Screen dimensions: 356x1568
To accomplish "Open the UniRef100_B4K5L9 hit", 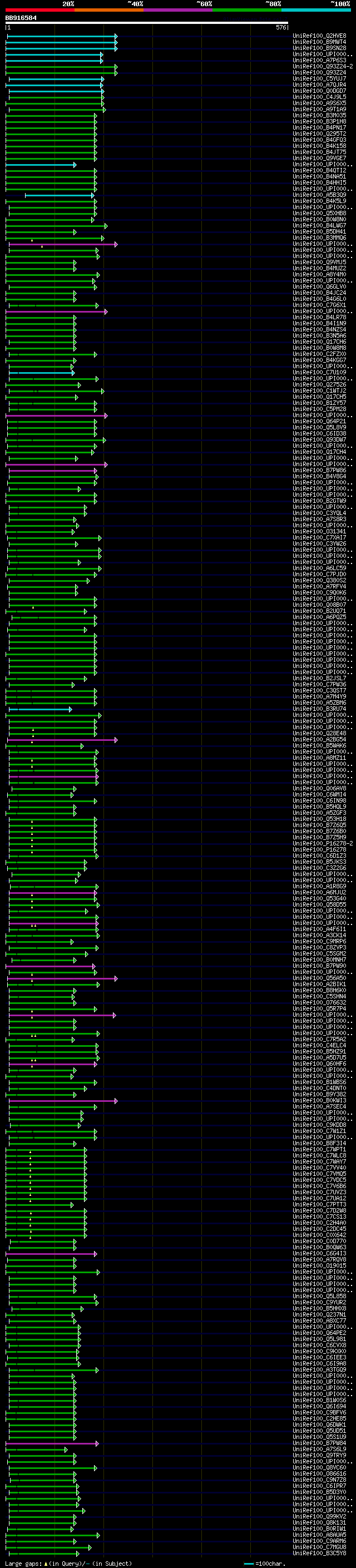I will point(319,201).
